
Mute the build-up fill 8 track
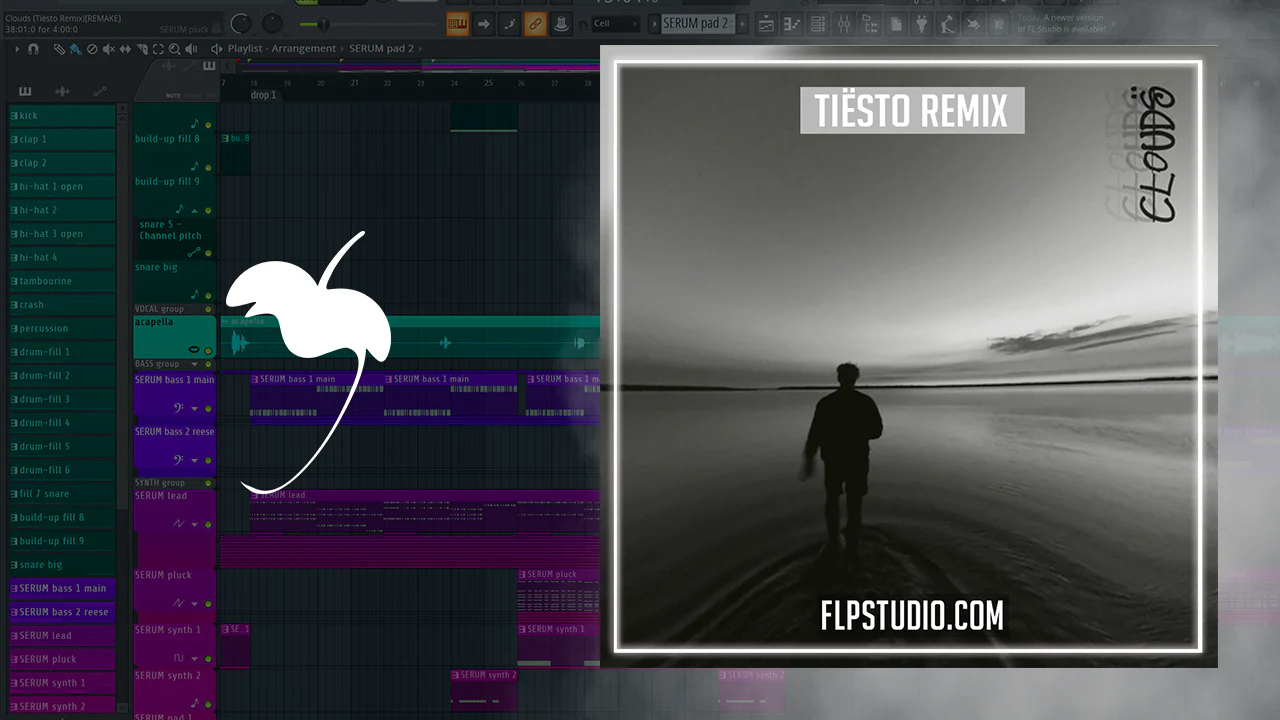(208, 167)
